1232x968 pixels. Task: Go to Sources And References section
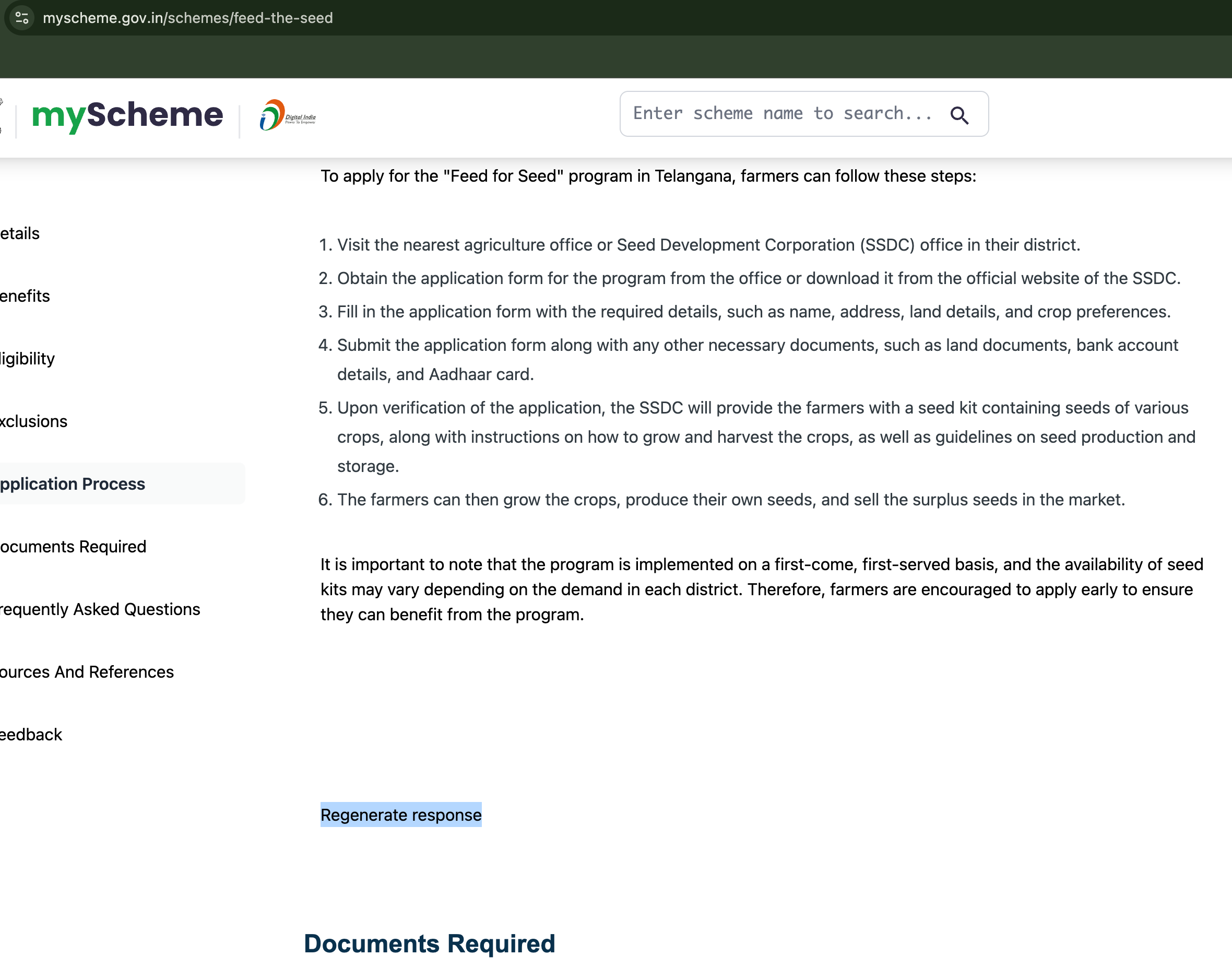[87, 671]
